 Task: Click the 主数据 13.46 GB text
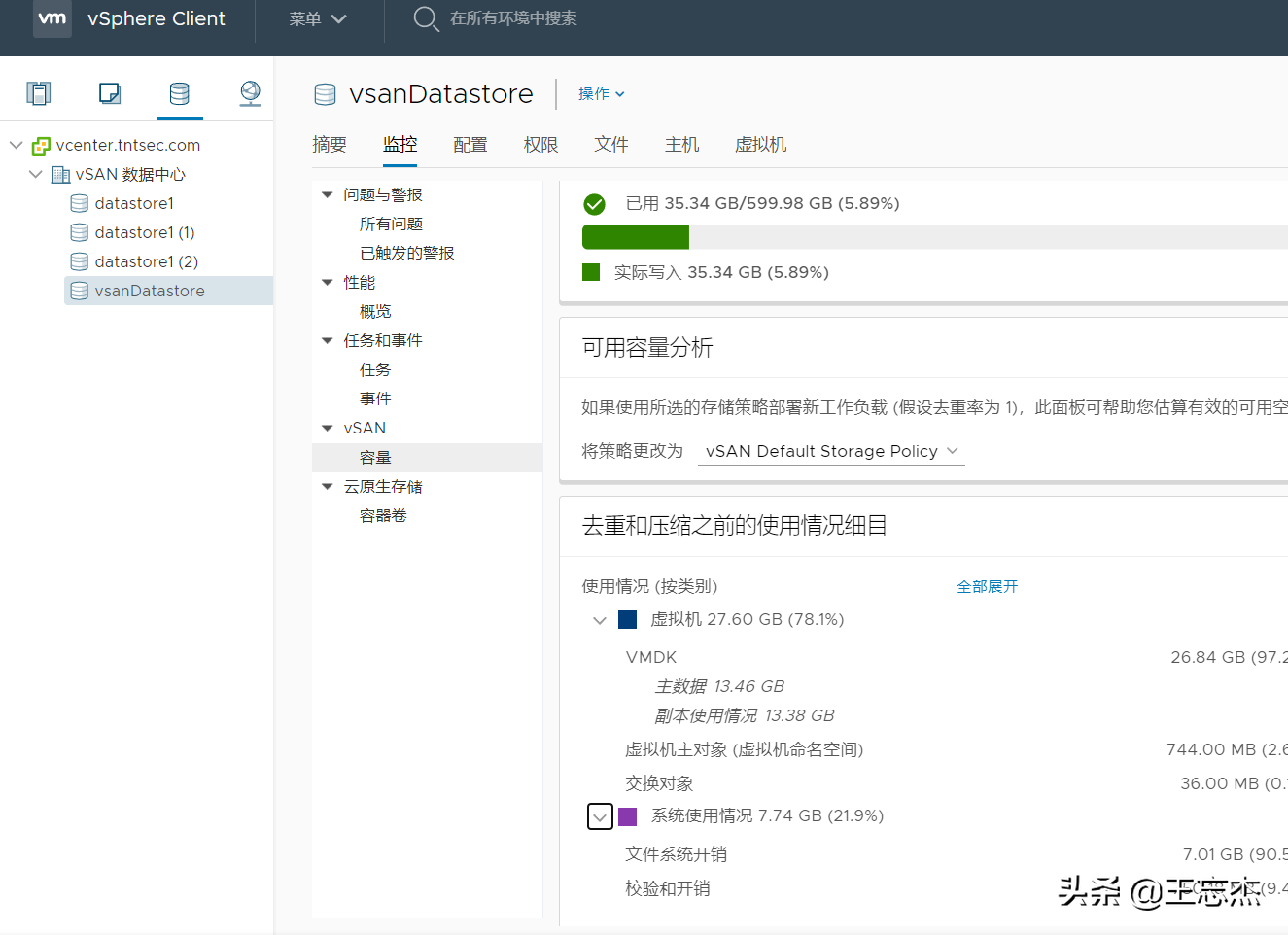(719, 686)
